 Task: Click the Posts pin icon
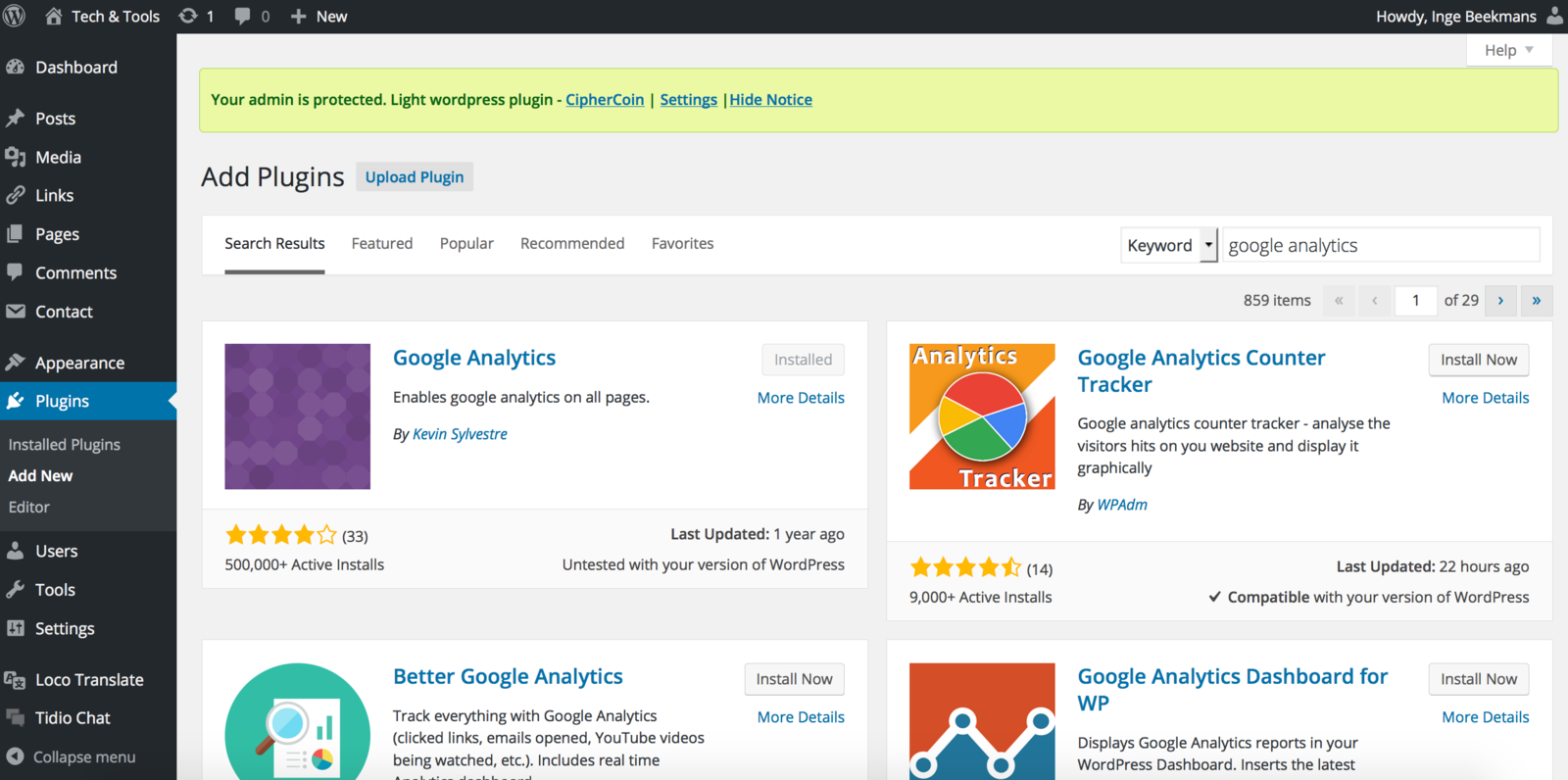[15, 118]
